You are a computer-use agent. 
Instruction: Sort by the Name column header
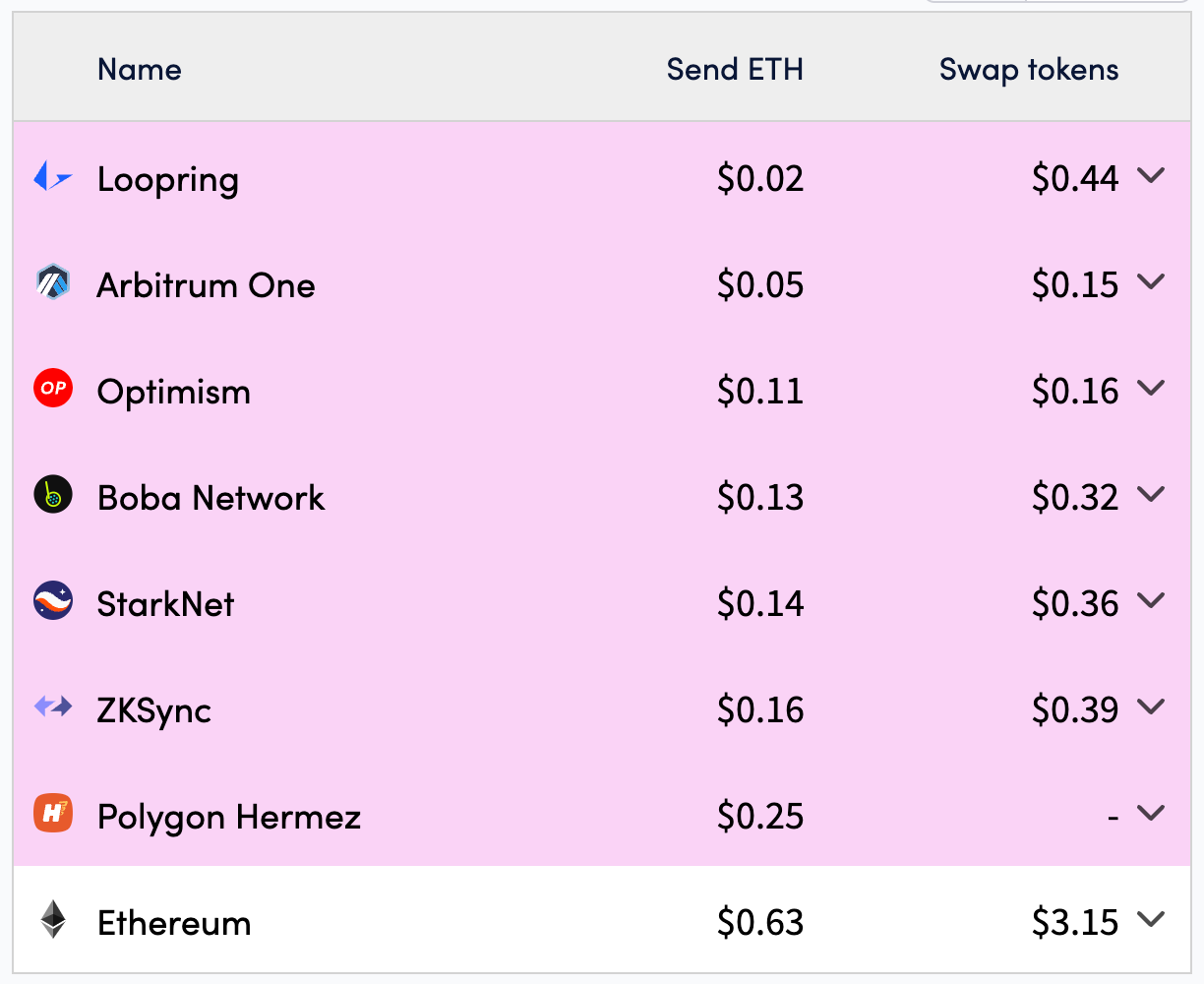140,70
